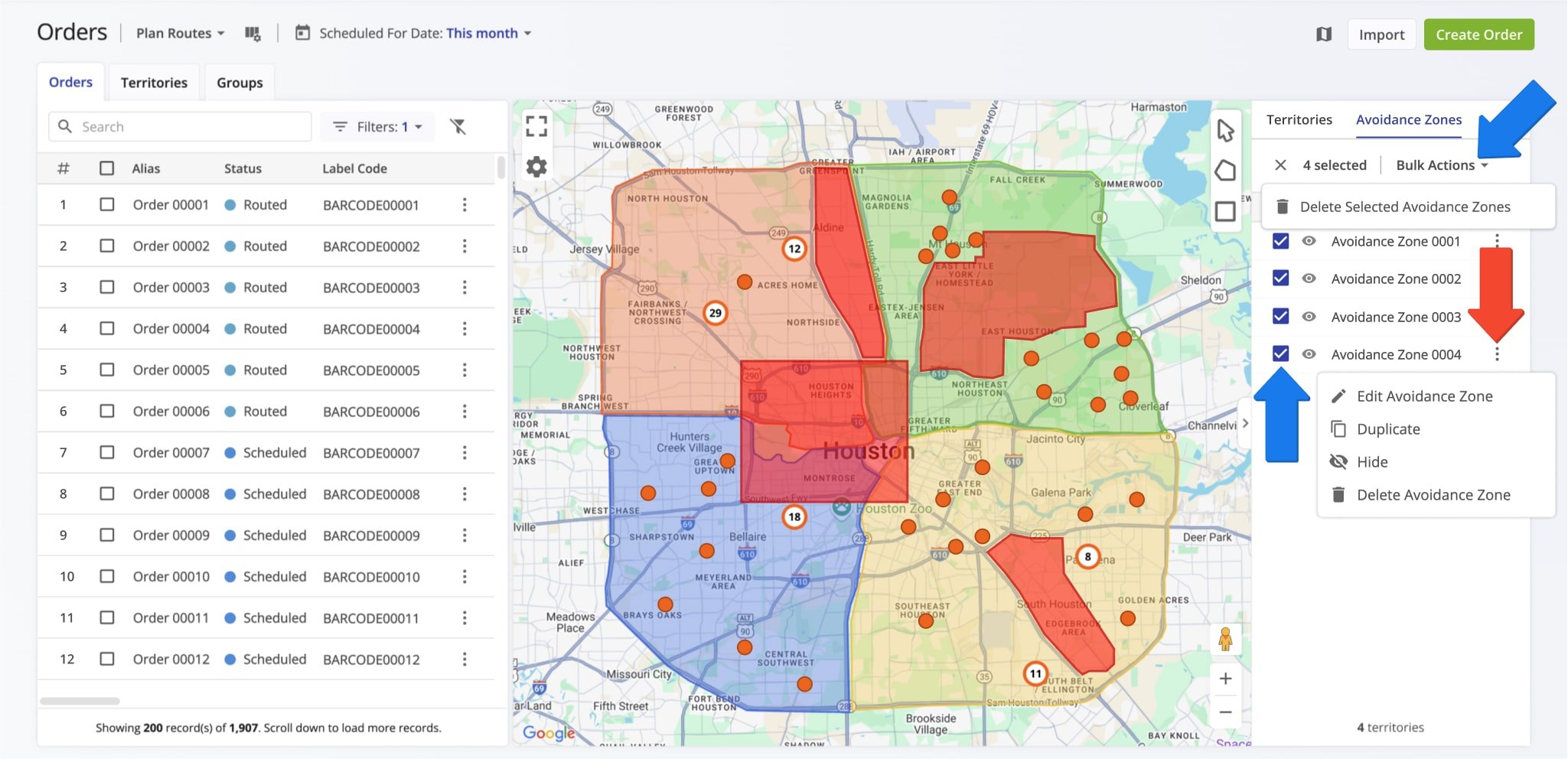The width and height of the screenshot is (1568, 759).
Task: Click the map cluster marker numbered 11
Action: click(1035, 674)
